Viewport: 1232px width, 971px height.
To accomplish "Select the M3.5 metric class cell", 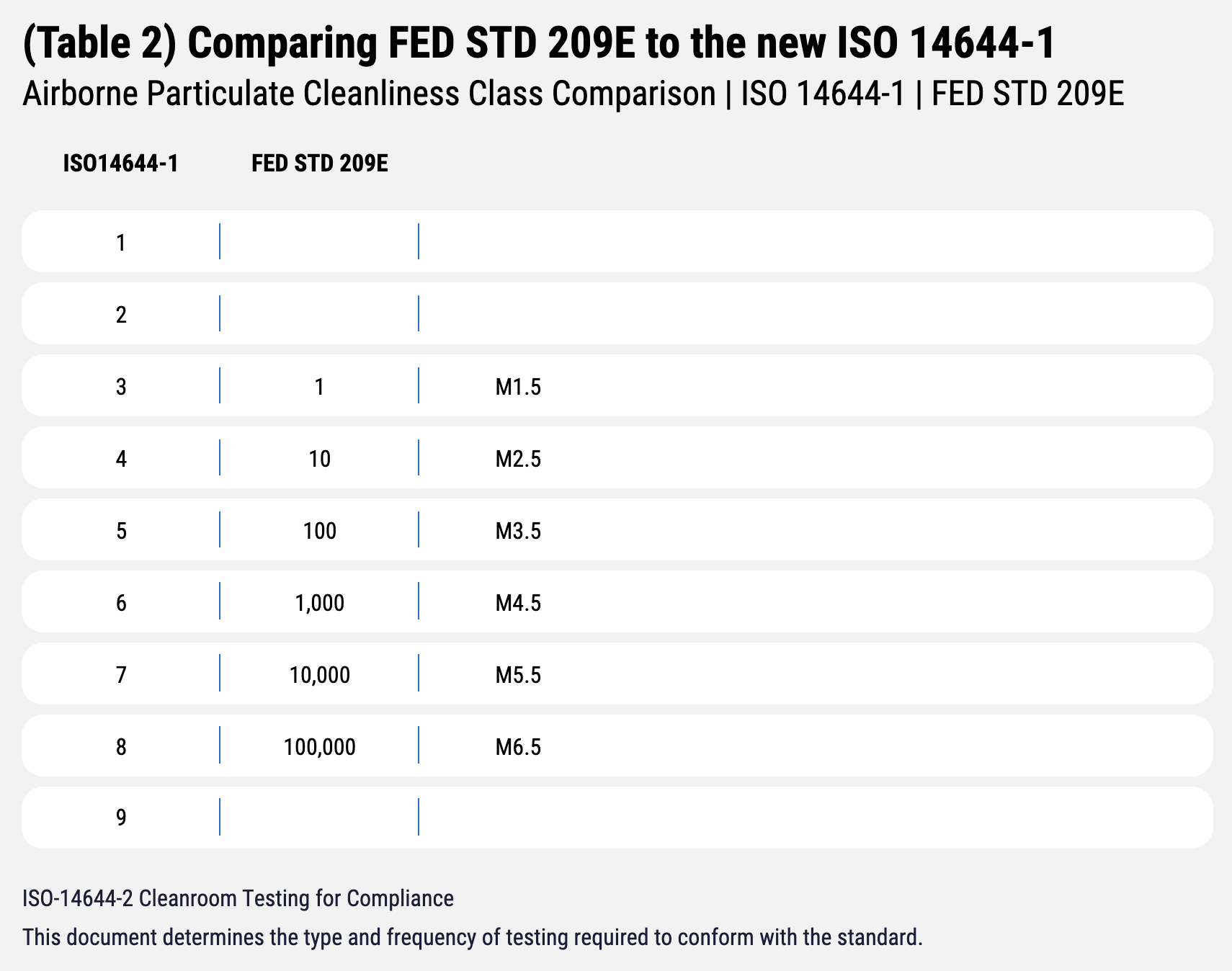I will point(517,531).
